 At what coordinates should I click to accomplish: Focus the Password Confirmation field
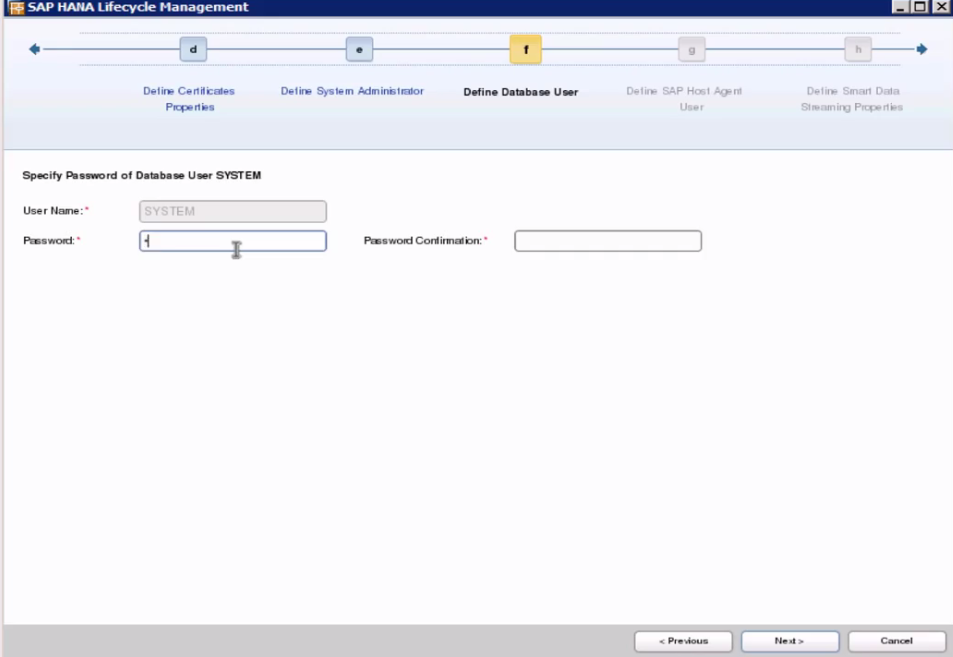click(x=608, y=241)
